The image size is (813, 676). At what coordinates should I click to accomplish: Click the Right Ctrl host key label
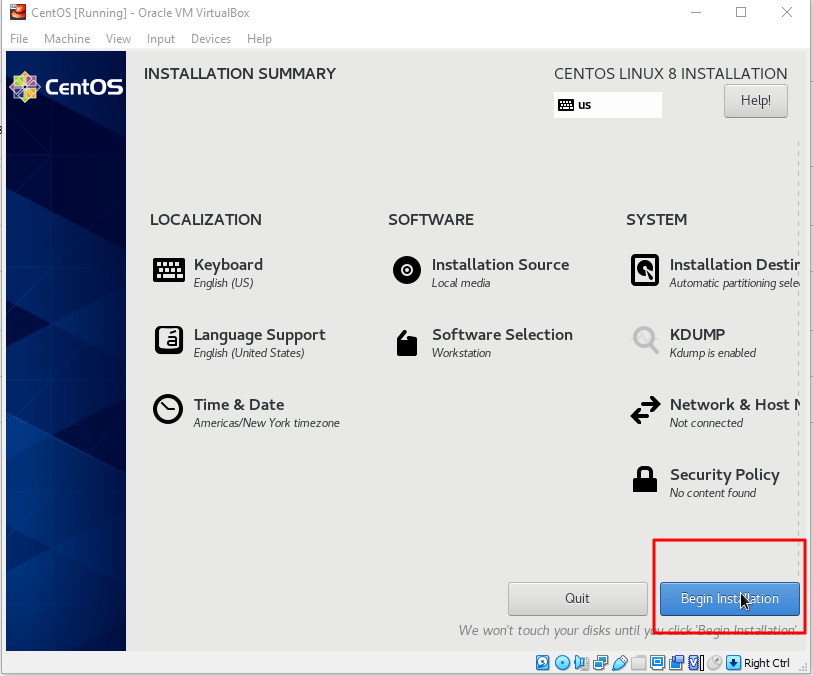[766, 663]
